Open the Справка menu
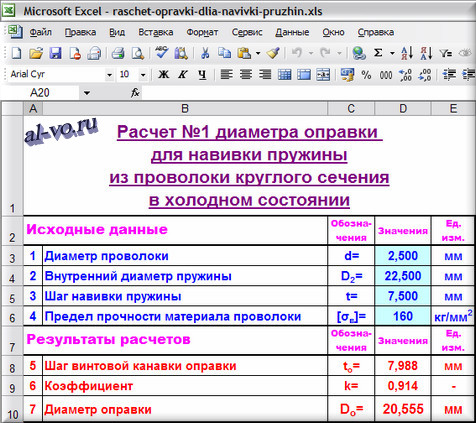Viewport: 476px width, 423px height. click(x=376, y=32)
